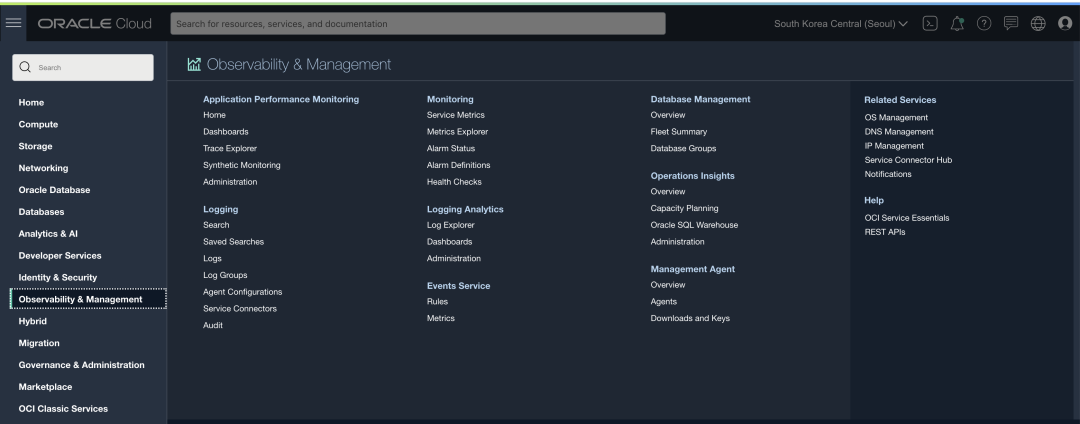Select Oracle Database in the sidebar

tap(54, 190)
